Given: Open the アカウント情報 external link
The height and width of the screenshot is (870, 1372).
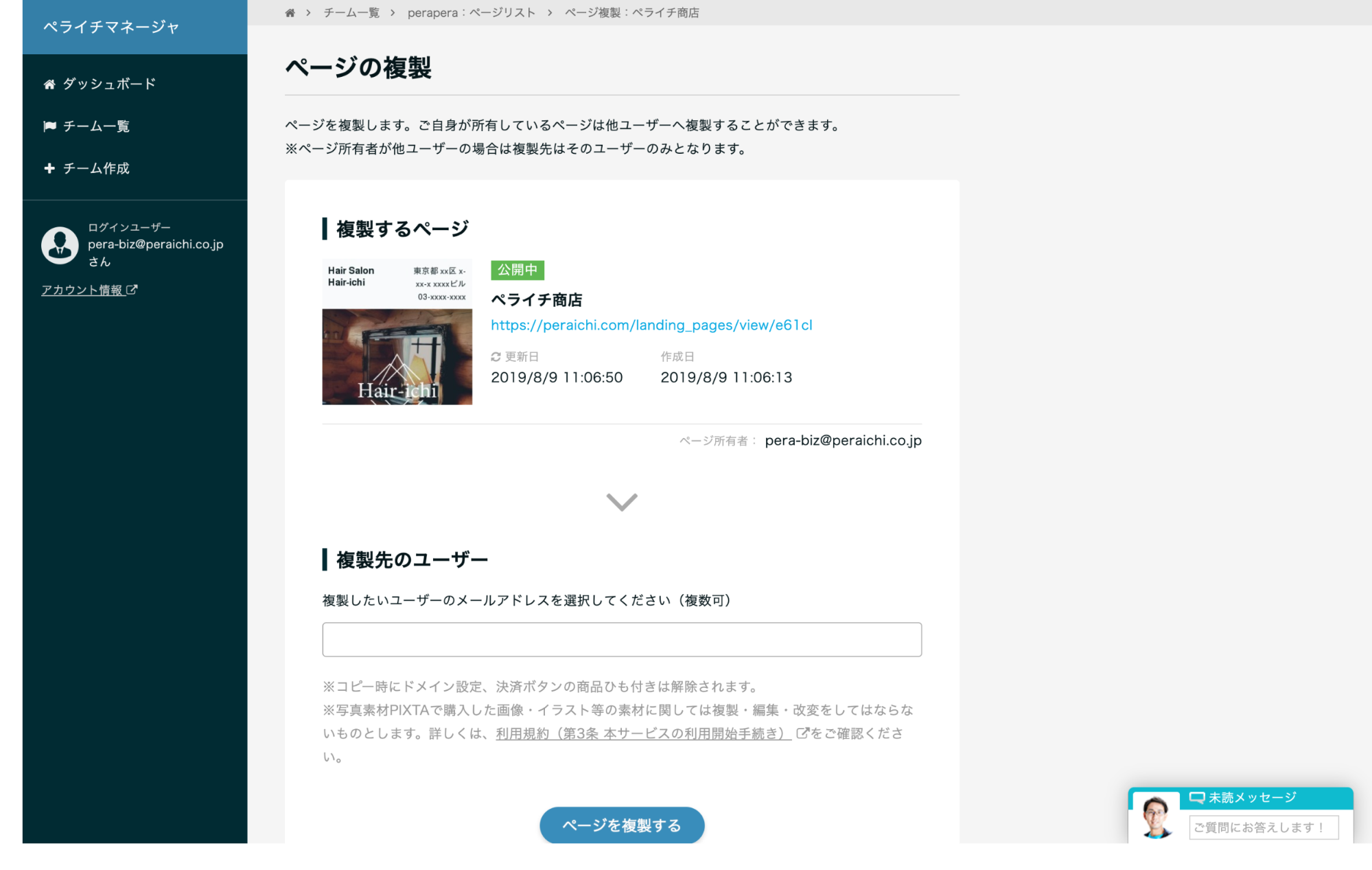Looking at the screenshot, I should coord(89,290).
